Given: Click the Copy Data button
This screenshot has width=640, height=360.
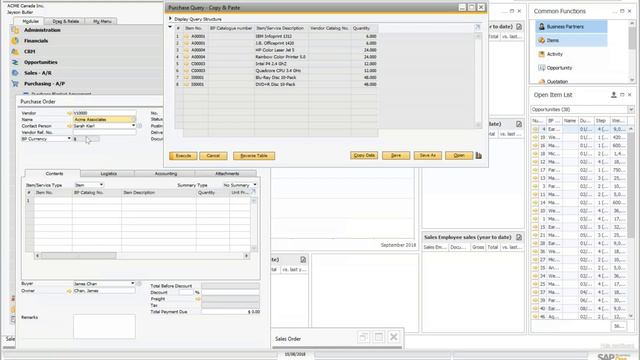Looking at the screenshot, I should tap(364, 156).
